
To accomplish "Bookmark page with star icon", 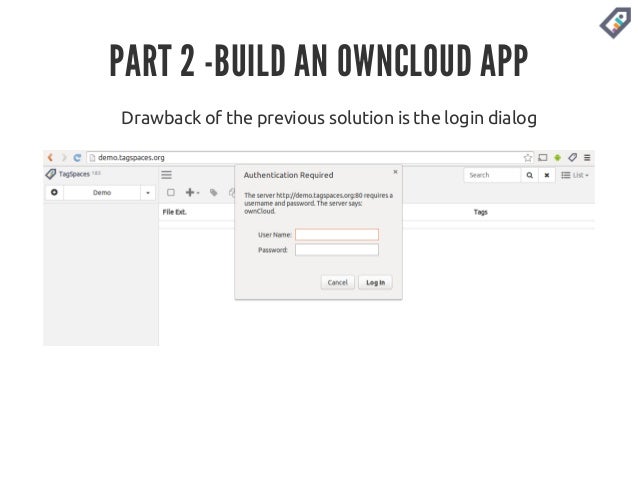I will [528, 157].
